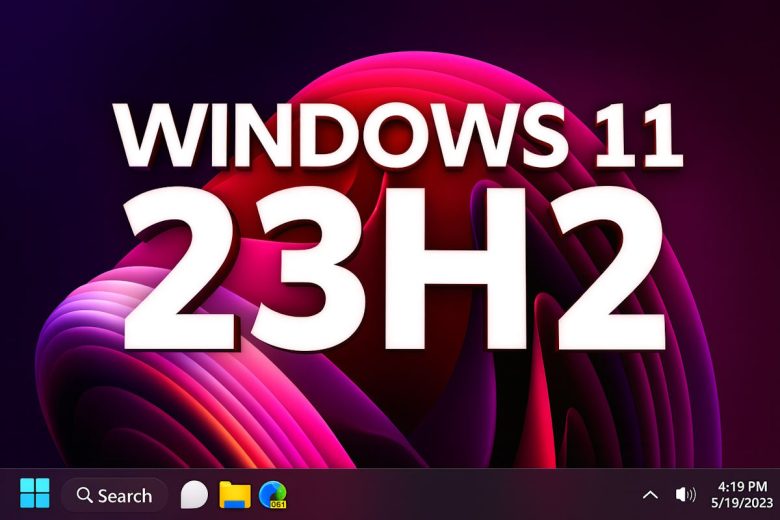Click the volume speaker icon

tap(685, 494)
